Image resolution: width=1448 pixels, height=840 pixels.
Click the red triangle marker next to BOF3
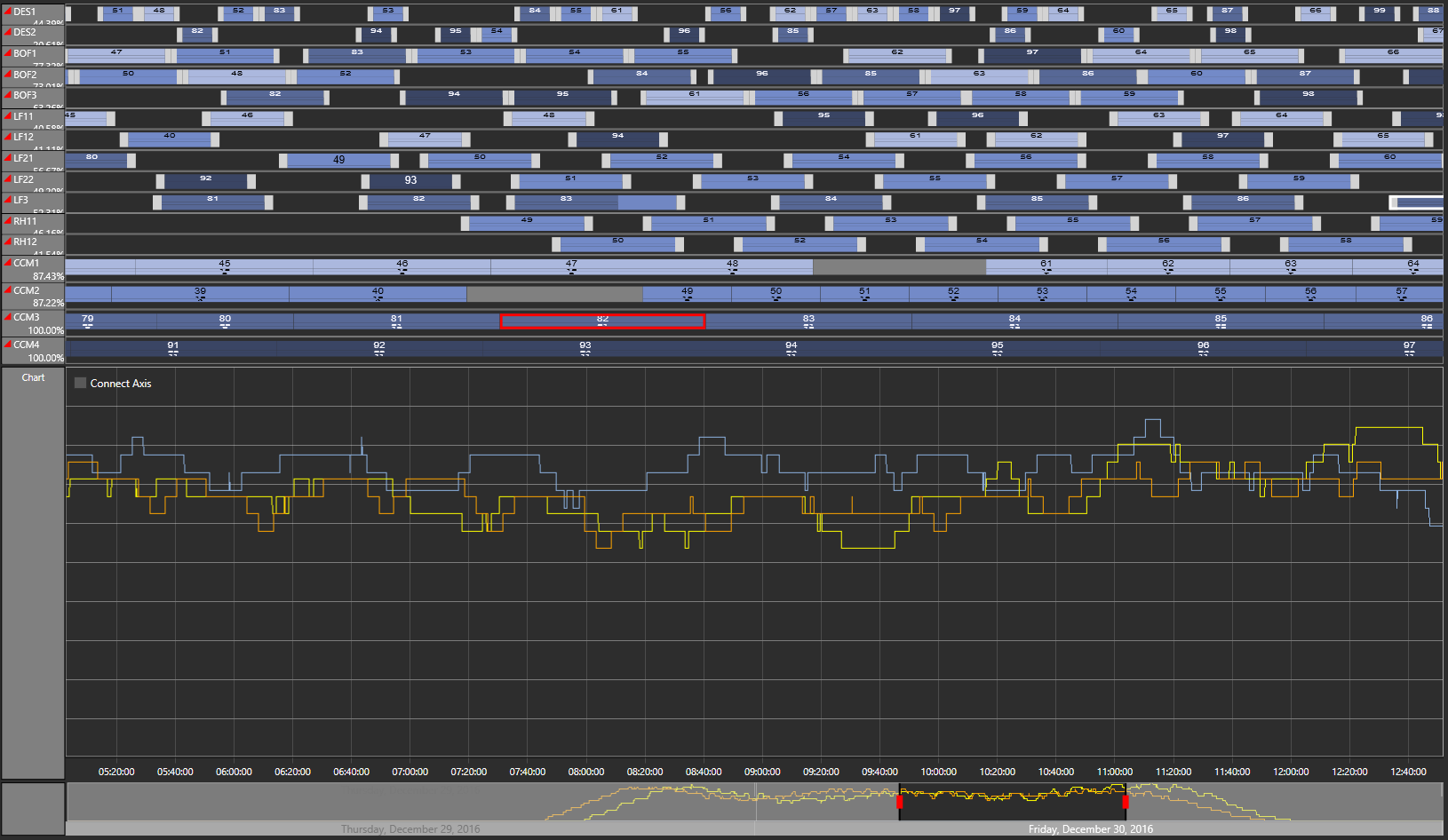click(8, 95)
